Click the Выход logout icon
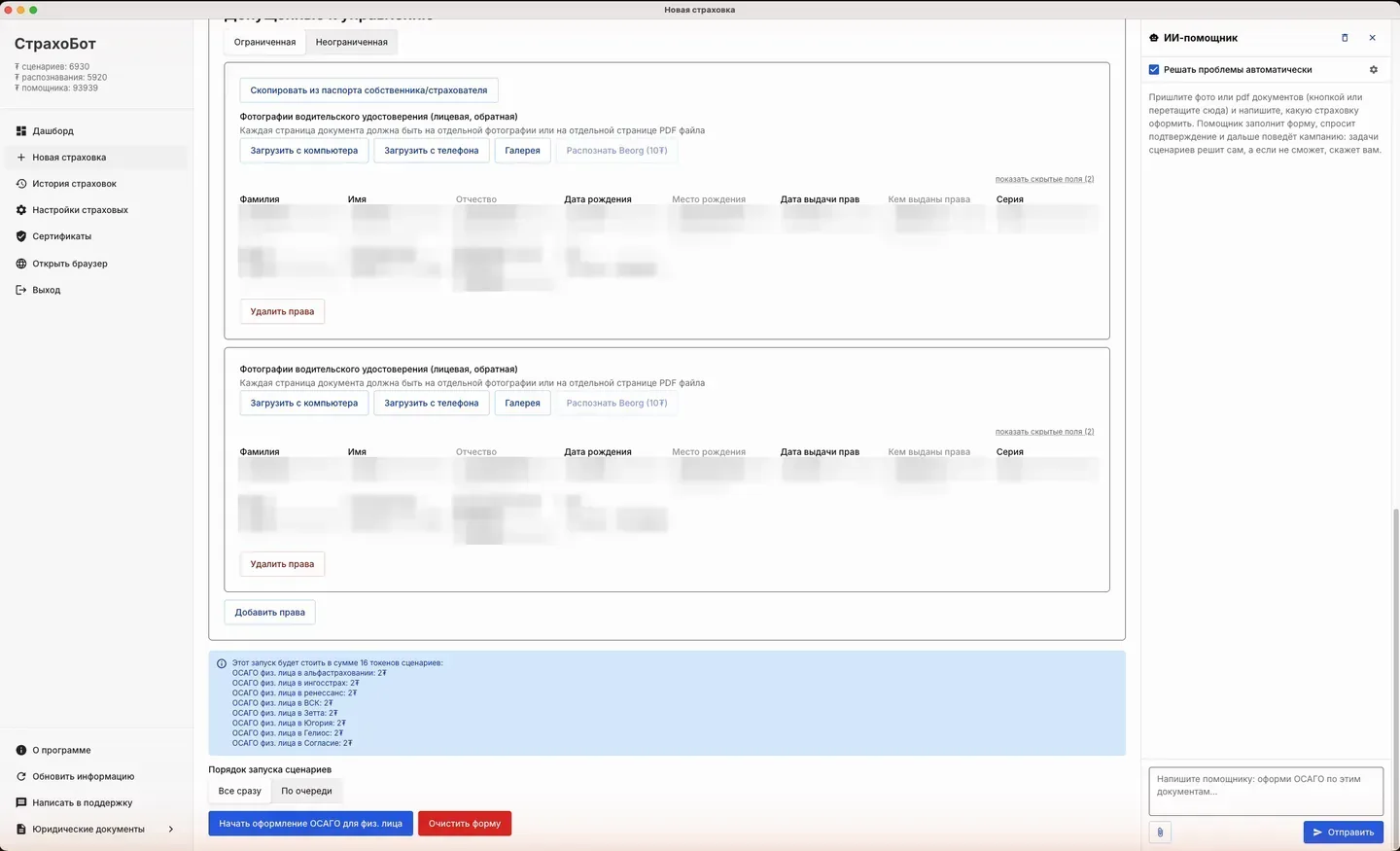1400x851 pixels. click(21, 290)
